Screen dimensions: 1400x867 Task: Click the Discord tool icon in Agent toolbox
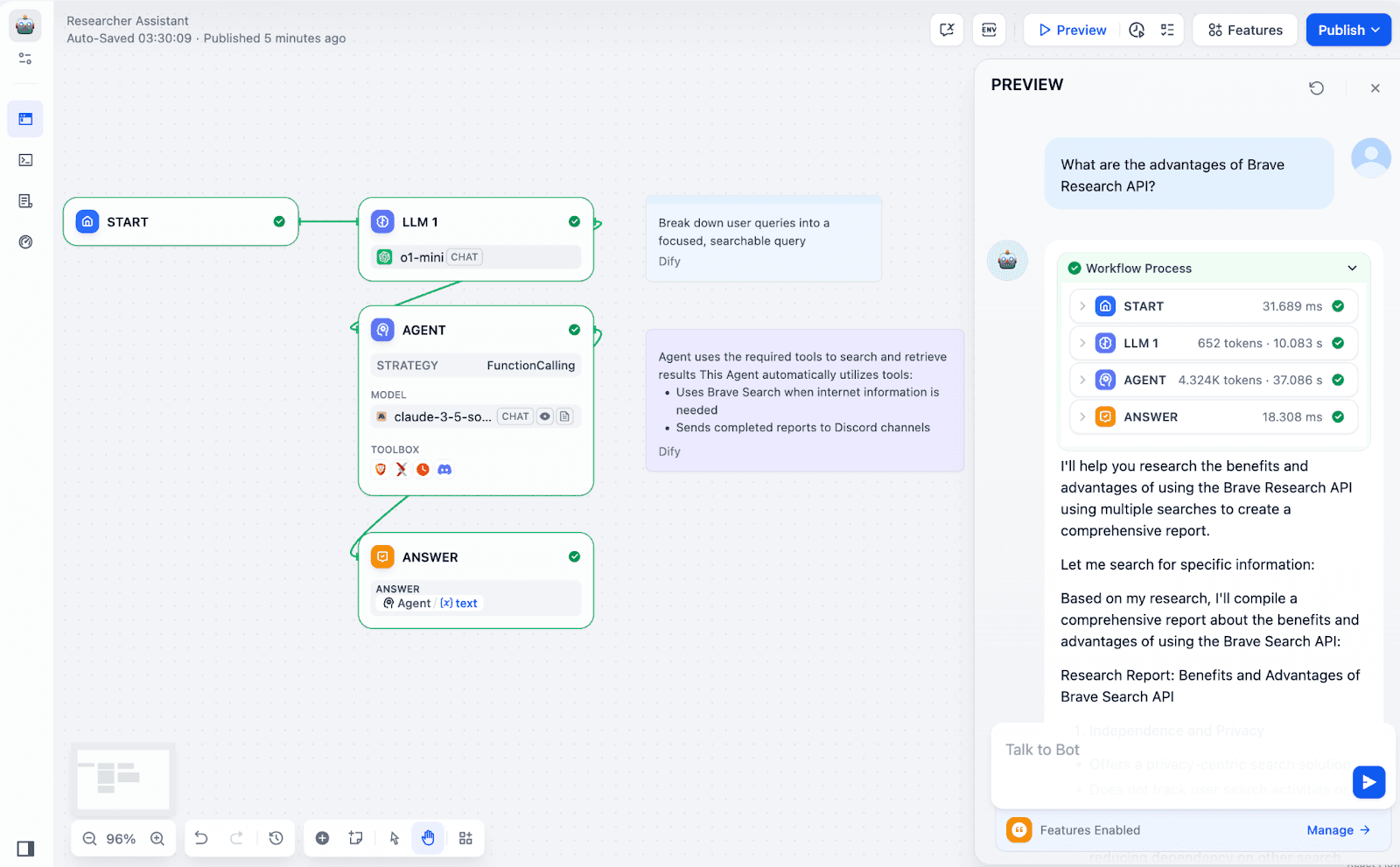click(444, 470)
